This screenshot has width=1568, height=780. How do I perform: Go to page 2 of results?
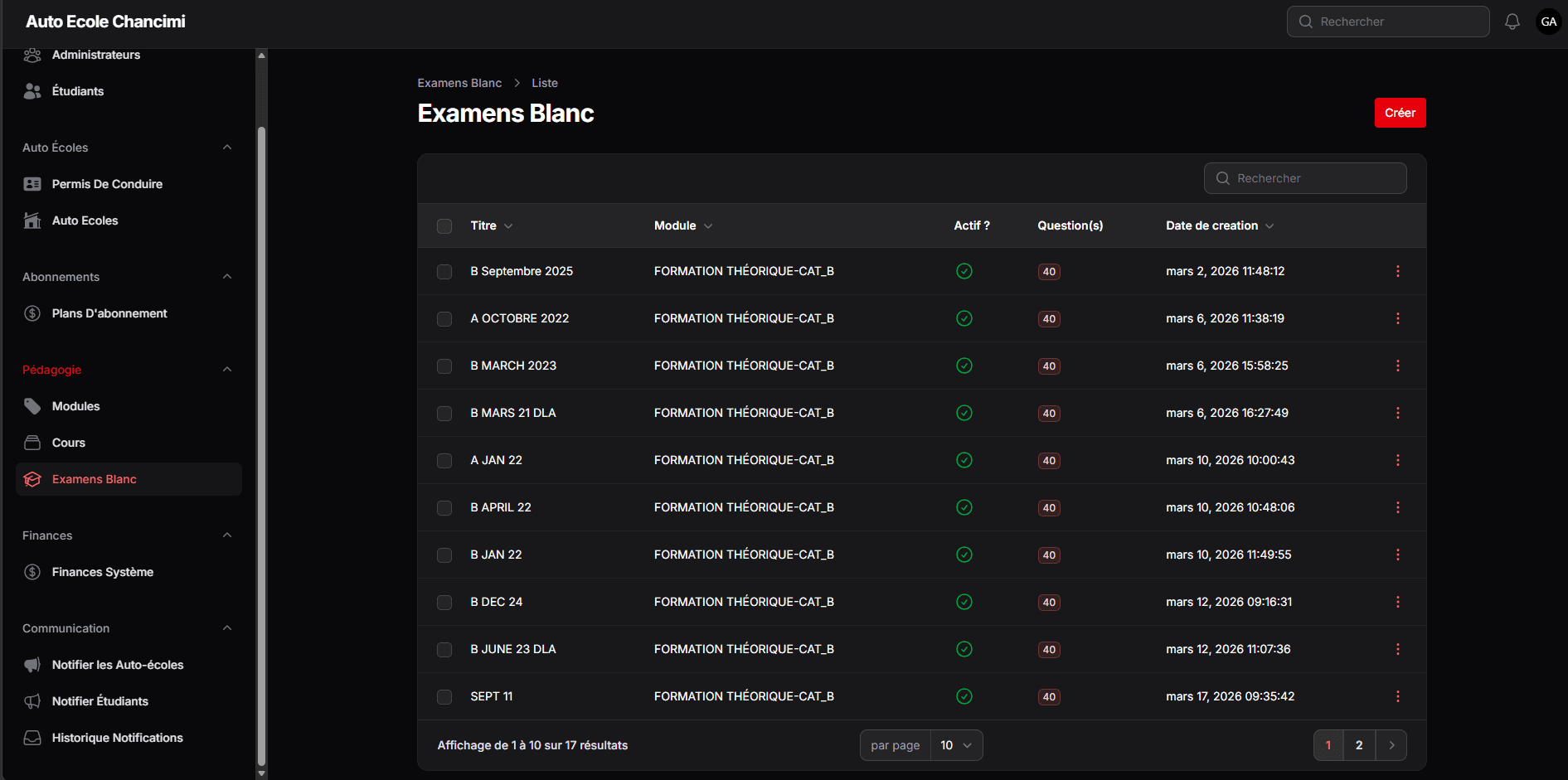tap(1359, 745)
